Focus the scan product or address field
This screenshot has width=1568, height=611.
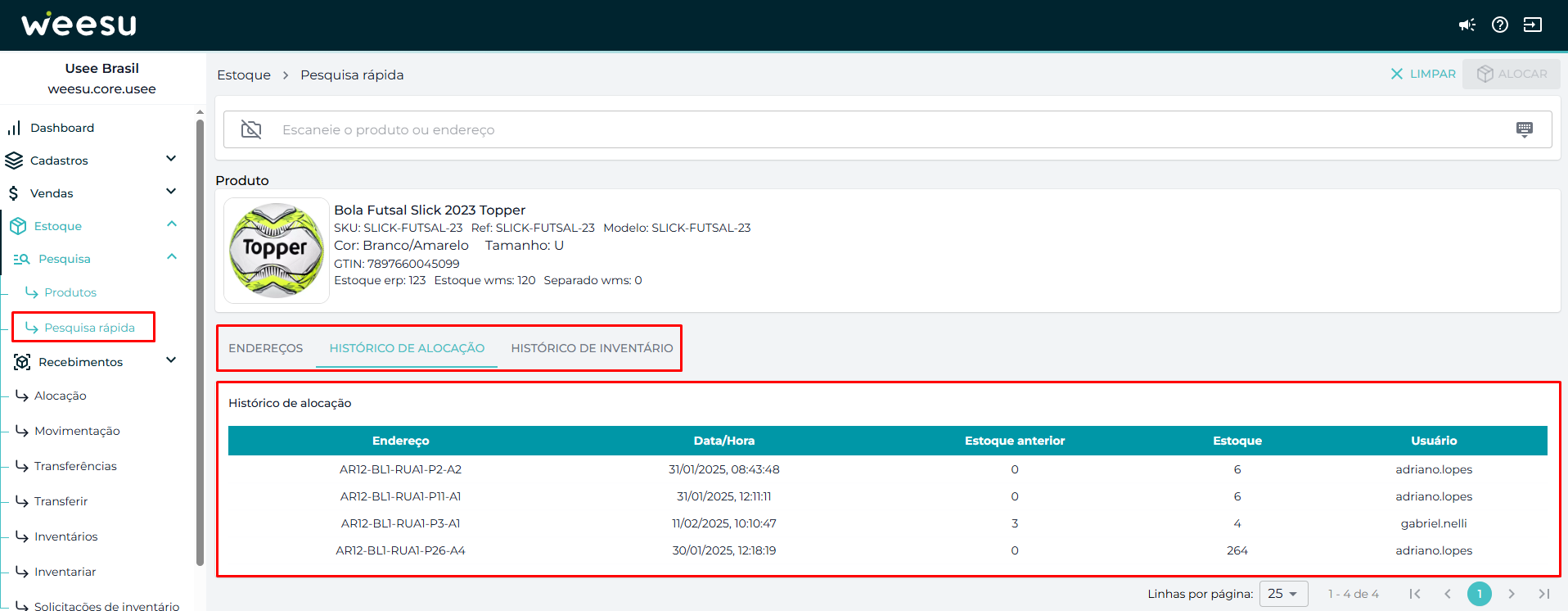pos(887,129)
